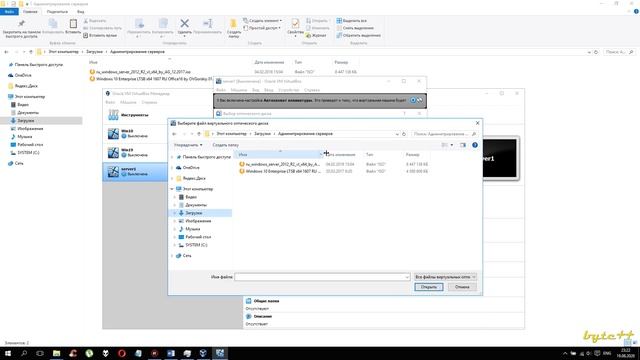Click Журнал (history) in the Explorer ribbon
This screenshot has height=360, width=640.
pyautogui.click(x=316, y=36)
